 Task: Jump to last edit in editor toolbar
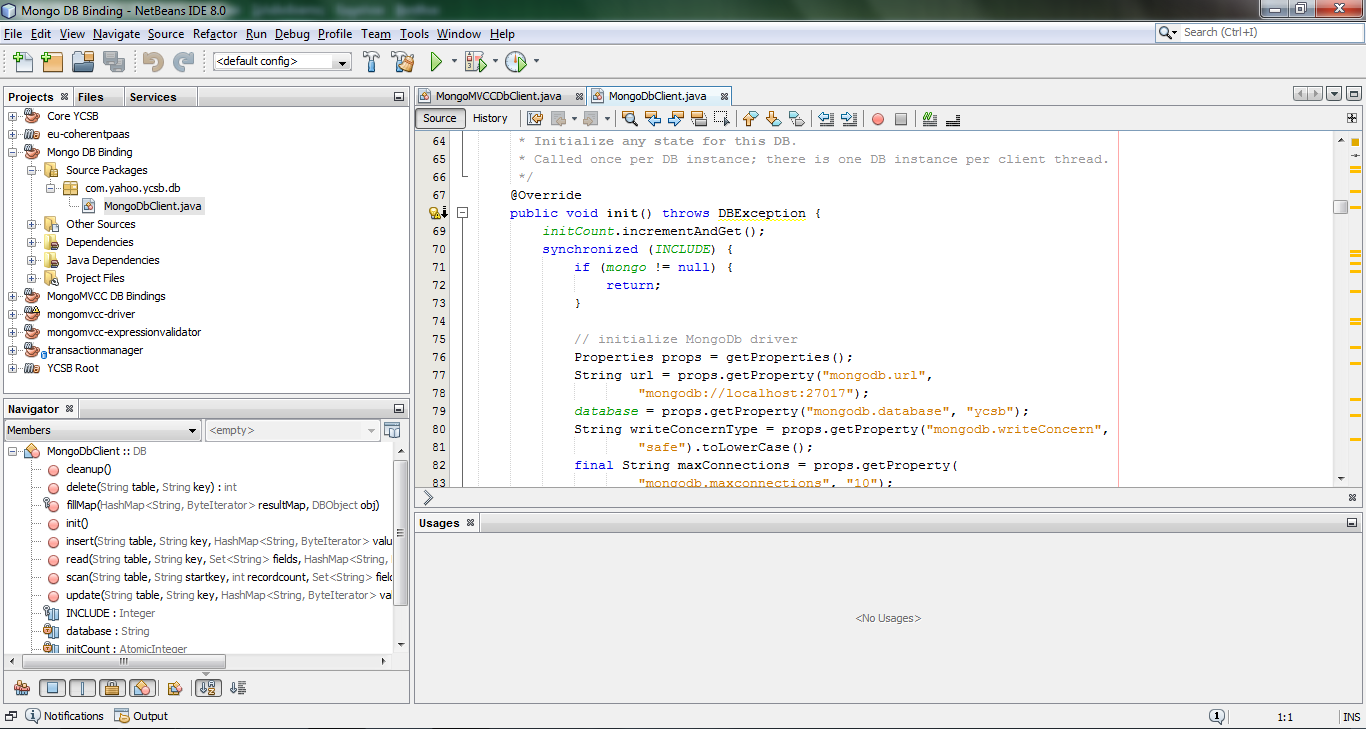pyautogui.click(x=535, y=119)
